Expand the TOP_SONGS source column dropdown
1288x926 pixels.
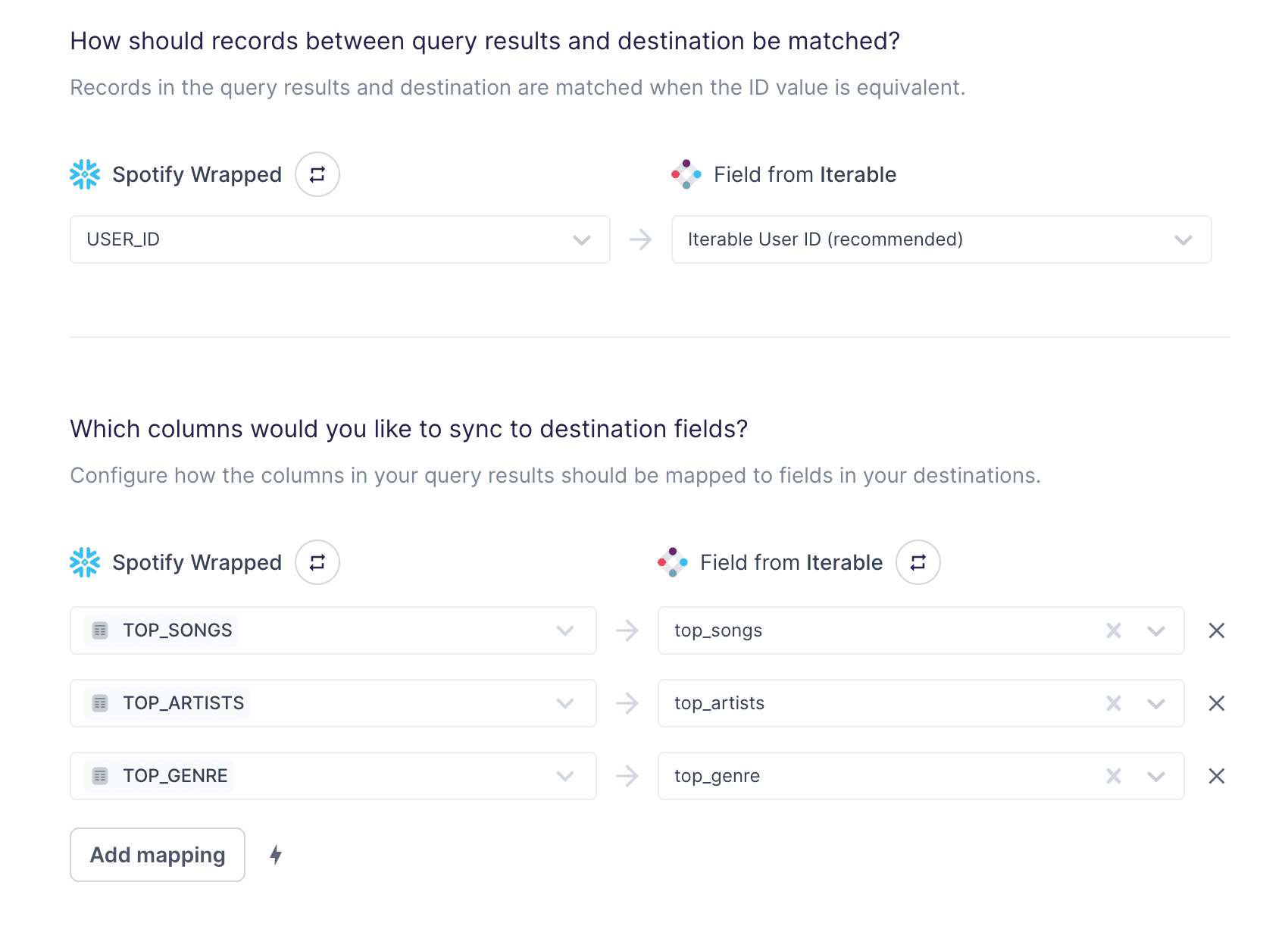click(565, 630)
